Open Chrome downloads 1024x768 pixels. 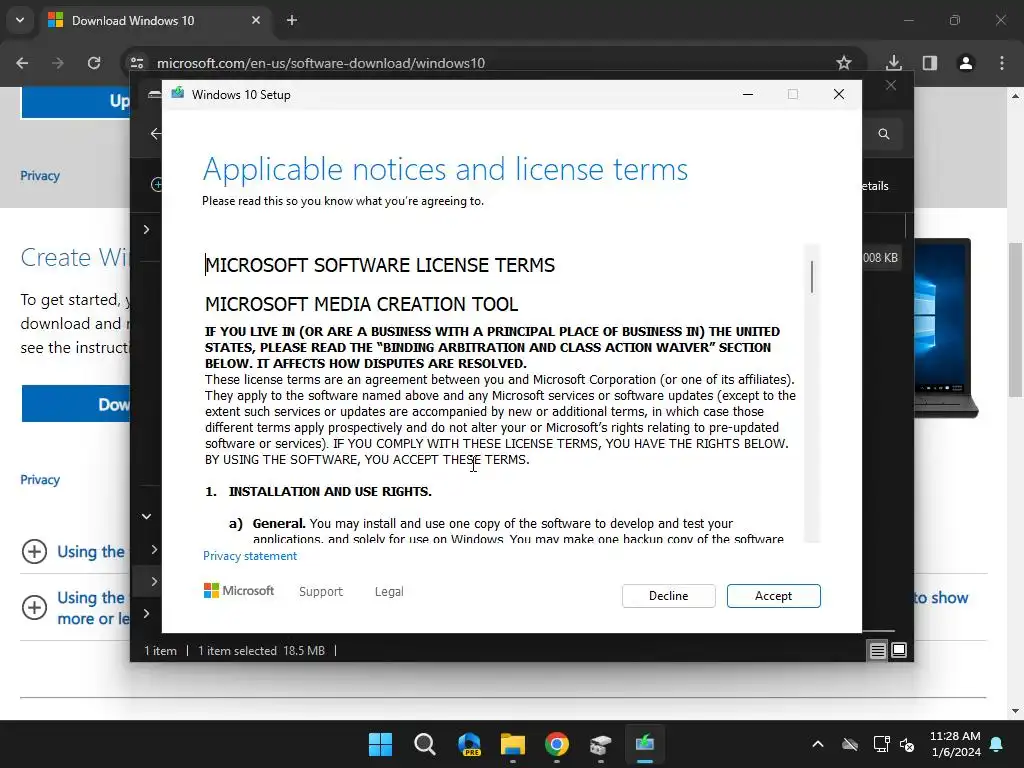[894, 63]
